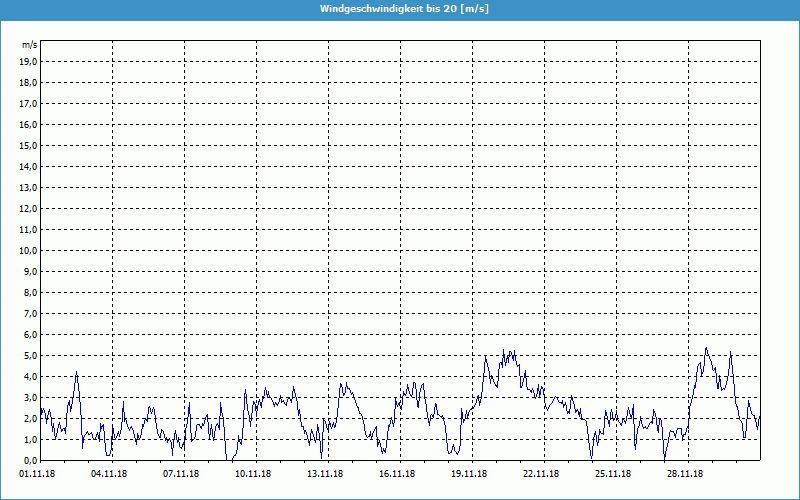
Task: Select the 04.11.18 date label
Action: click(x=112, y=475)
